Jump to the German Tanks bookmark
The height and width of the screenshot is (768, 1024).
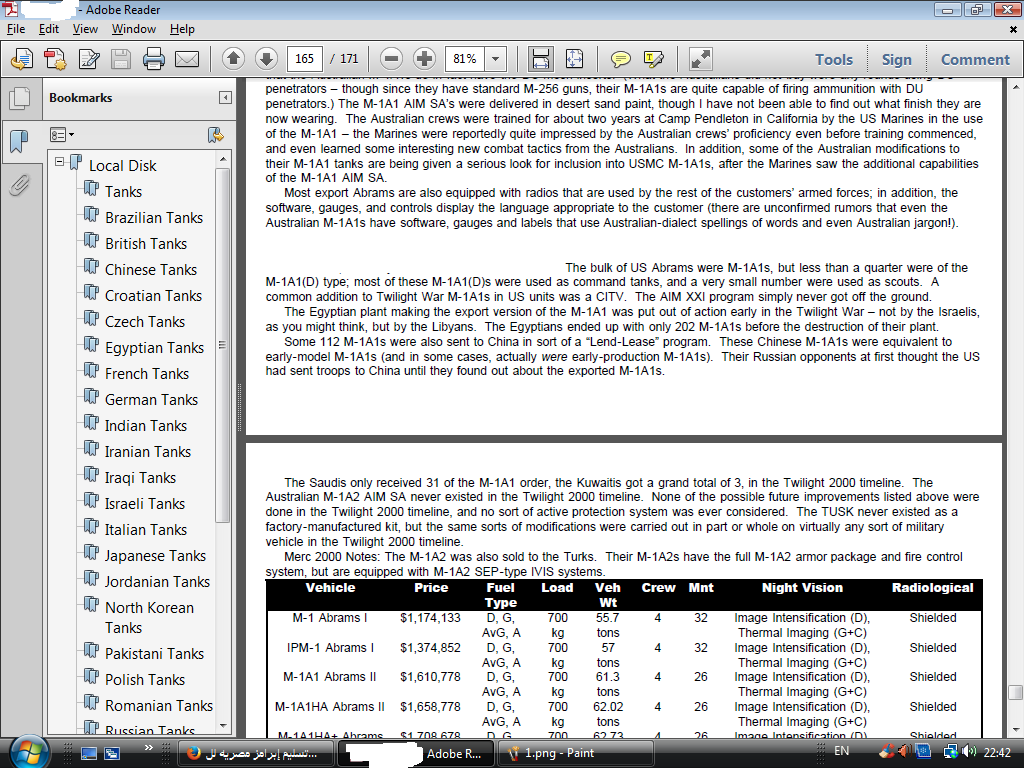[x=152, y=400]
